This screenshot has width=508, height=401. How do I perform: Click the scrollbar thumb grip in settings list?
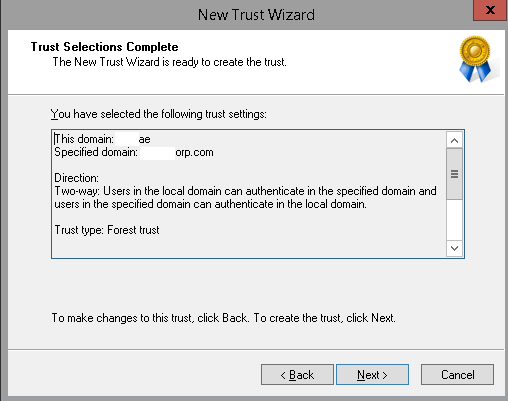[x=454, y=174]
